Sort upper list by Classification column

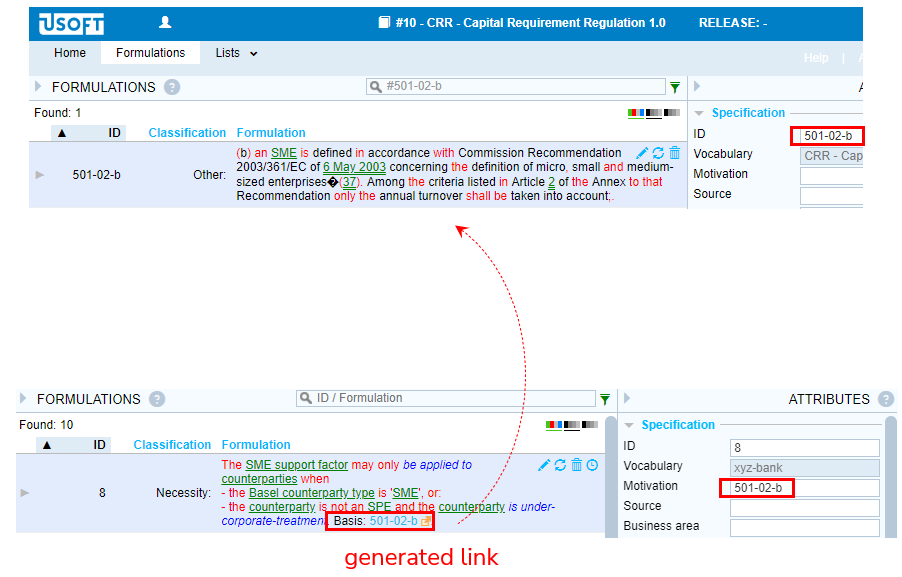click(x=187, y=133)
